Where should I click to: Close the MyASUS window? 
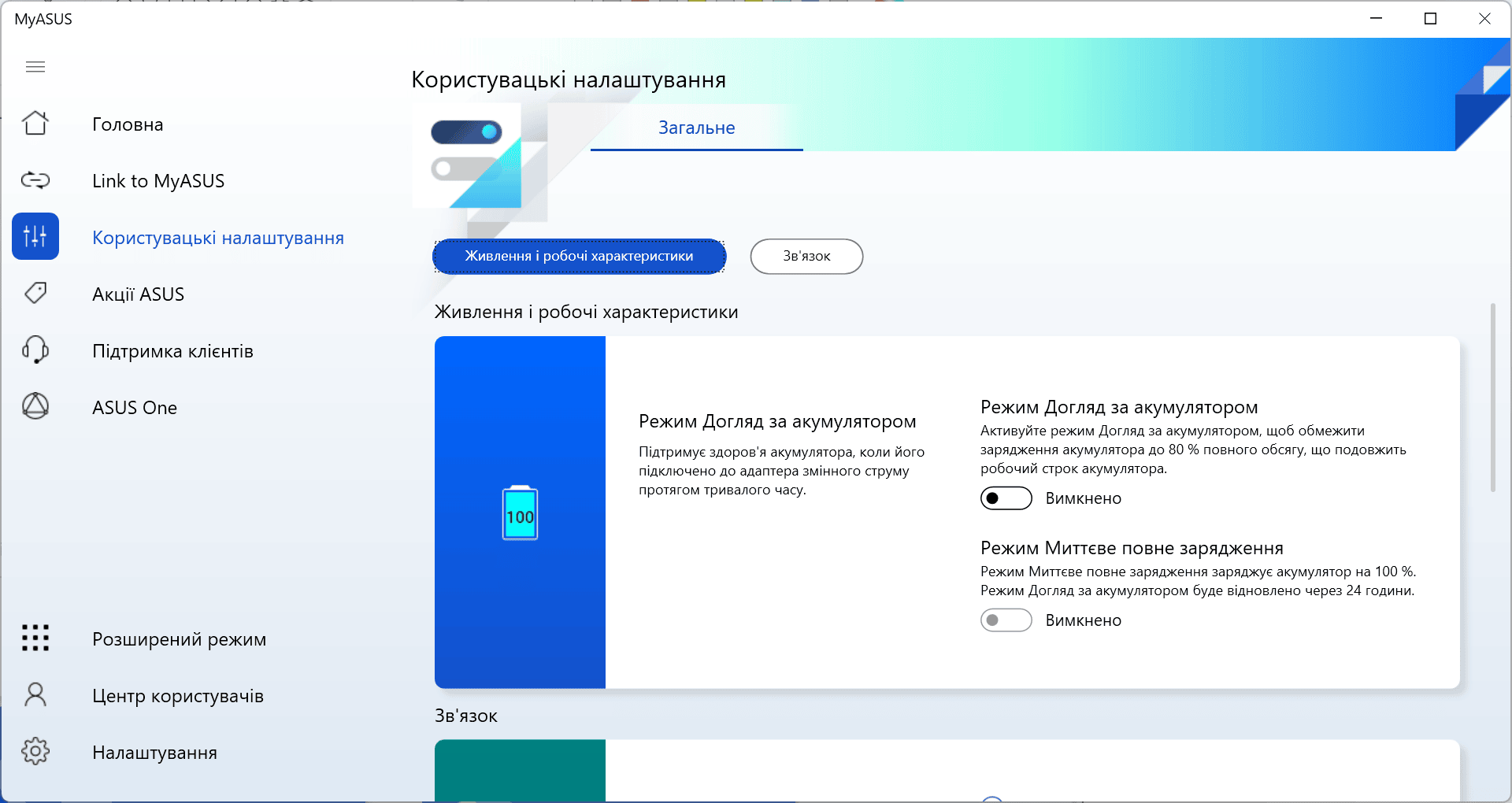click(1484, 18)
